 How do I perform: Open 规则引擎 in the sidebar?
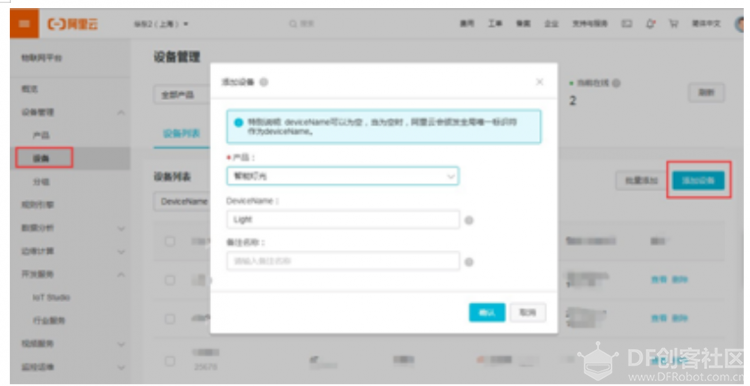[38, 205]
